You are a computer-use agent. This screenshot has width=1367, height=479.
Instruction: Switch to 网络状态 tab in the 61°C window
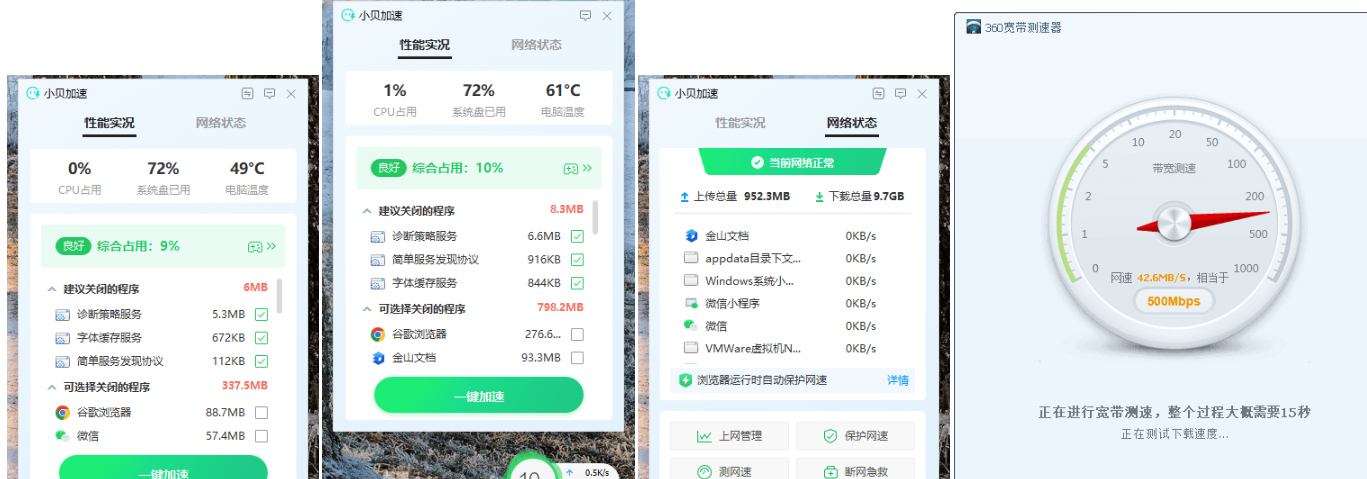(x=536, y=45)
